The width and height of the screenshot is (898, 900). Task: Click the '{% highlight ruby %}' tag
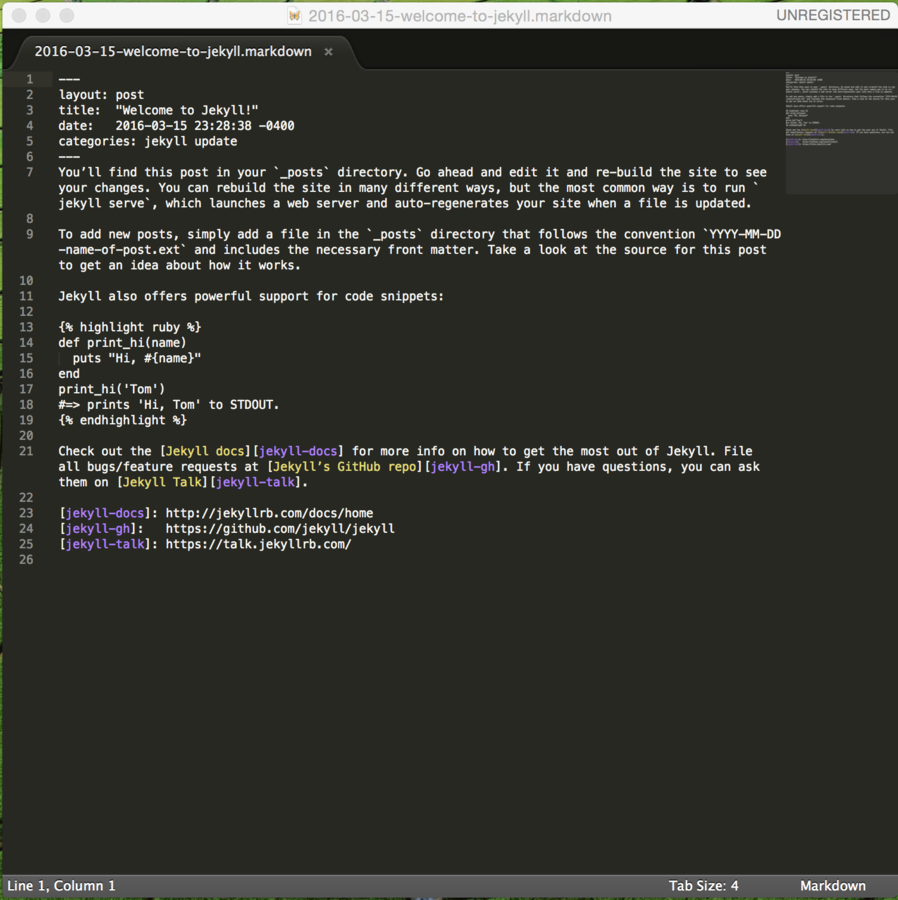tap(130, 327)
